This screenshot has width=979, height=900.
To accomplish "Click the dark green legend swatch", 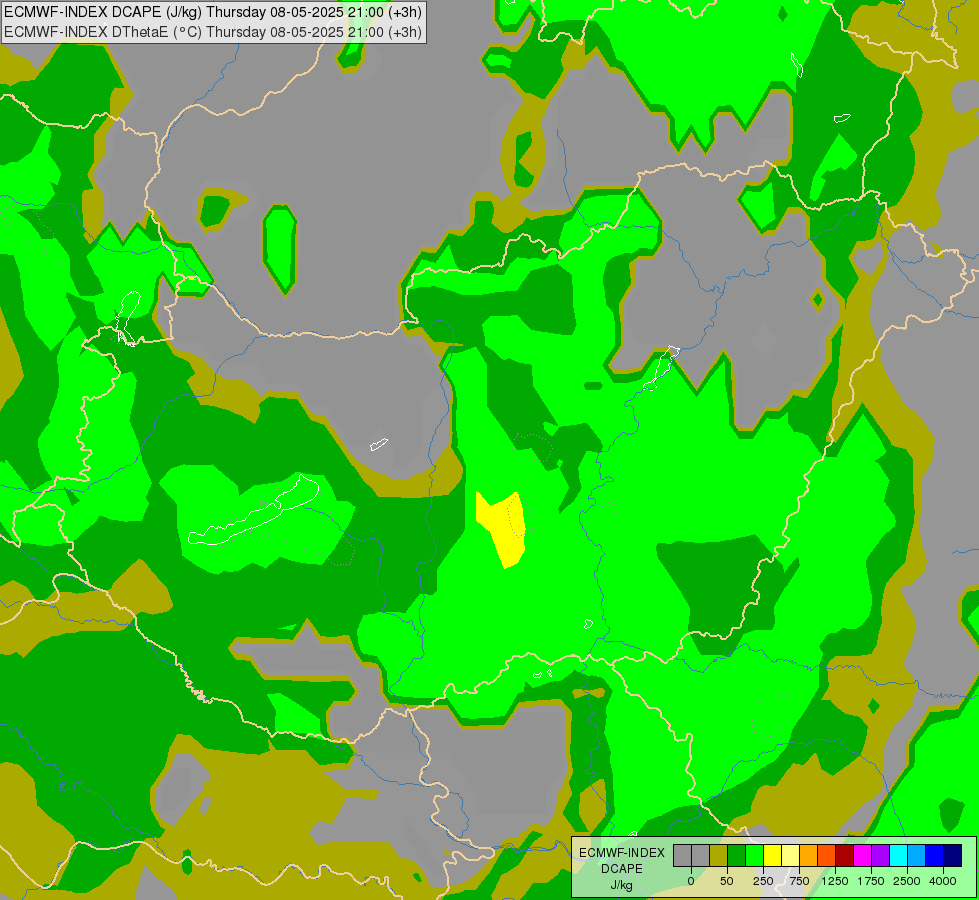I will pos(737,856).
